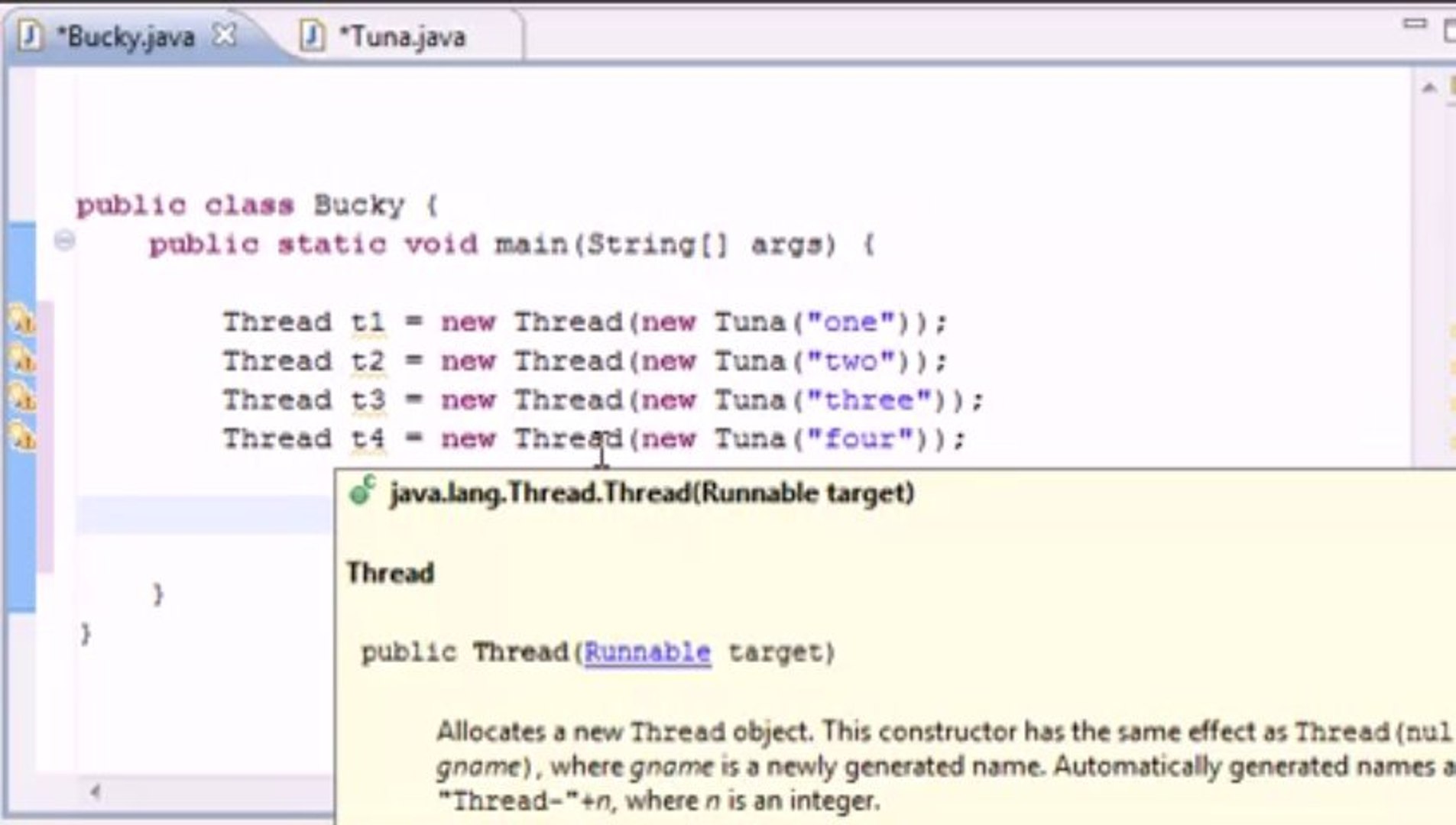
Task: Click the string literal "two"
Action: (x=851, y=361)
